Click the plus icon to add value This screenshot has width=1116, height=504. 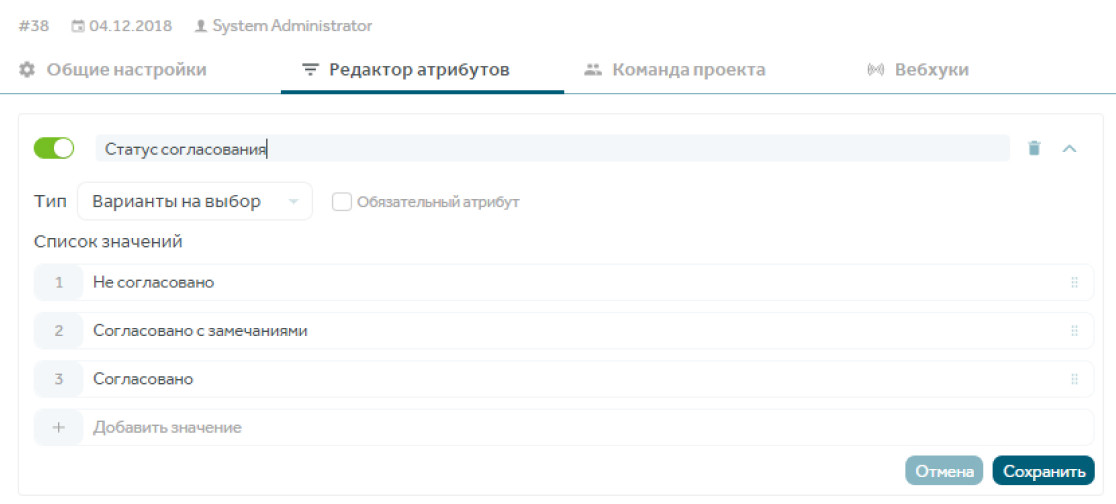point(58,428)
